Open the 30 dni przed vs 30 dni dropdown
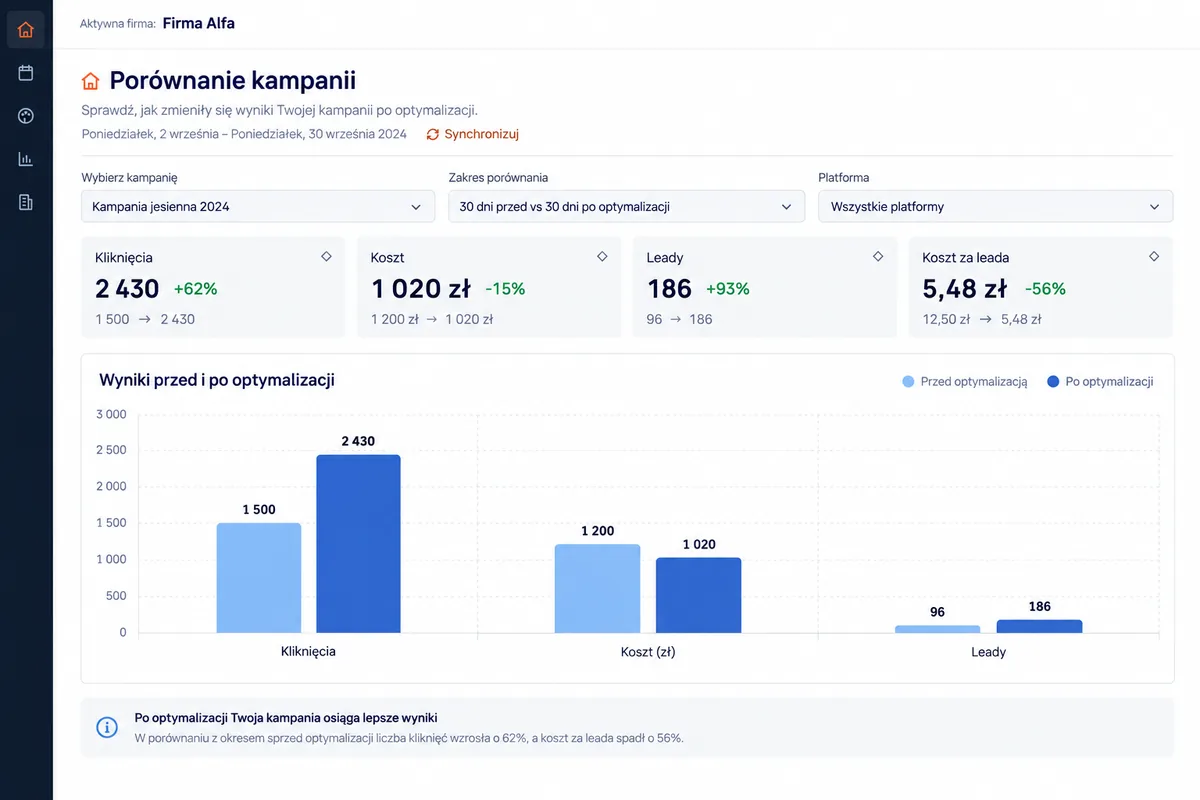The height and width of the screenshot is (800, 1200). 626,207
